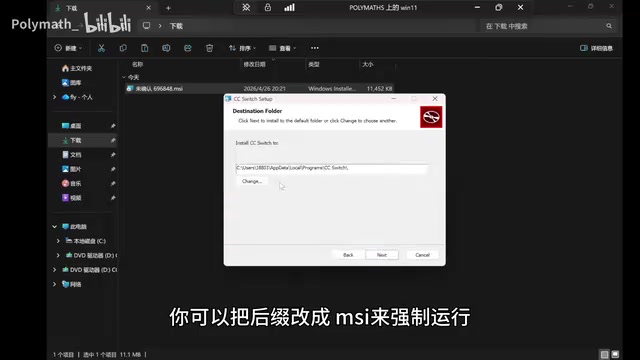The width and height of the screenshot is (640, 360).
Task: Open 视频 (Videos) in sidebar
Action: [x=71, y=198]
